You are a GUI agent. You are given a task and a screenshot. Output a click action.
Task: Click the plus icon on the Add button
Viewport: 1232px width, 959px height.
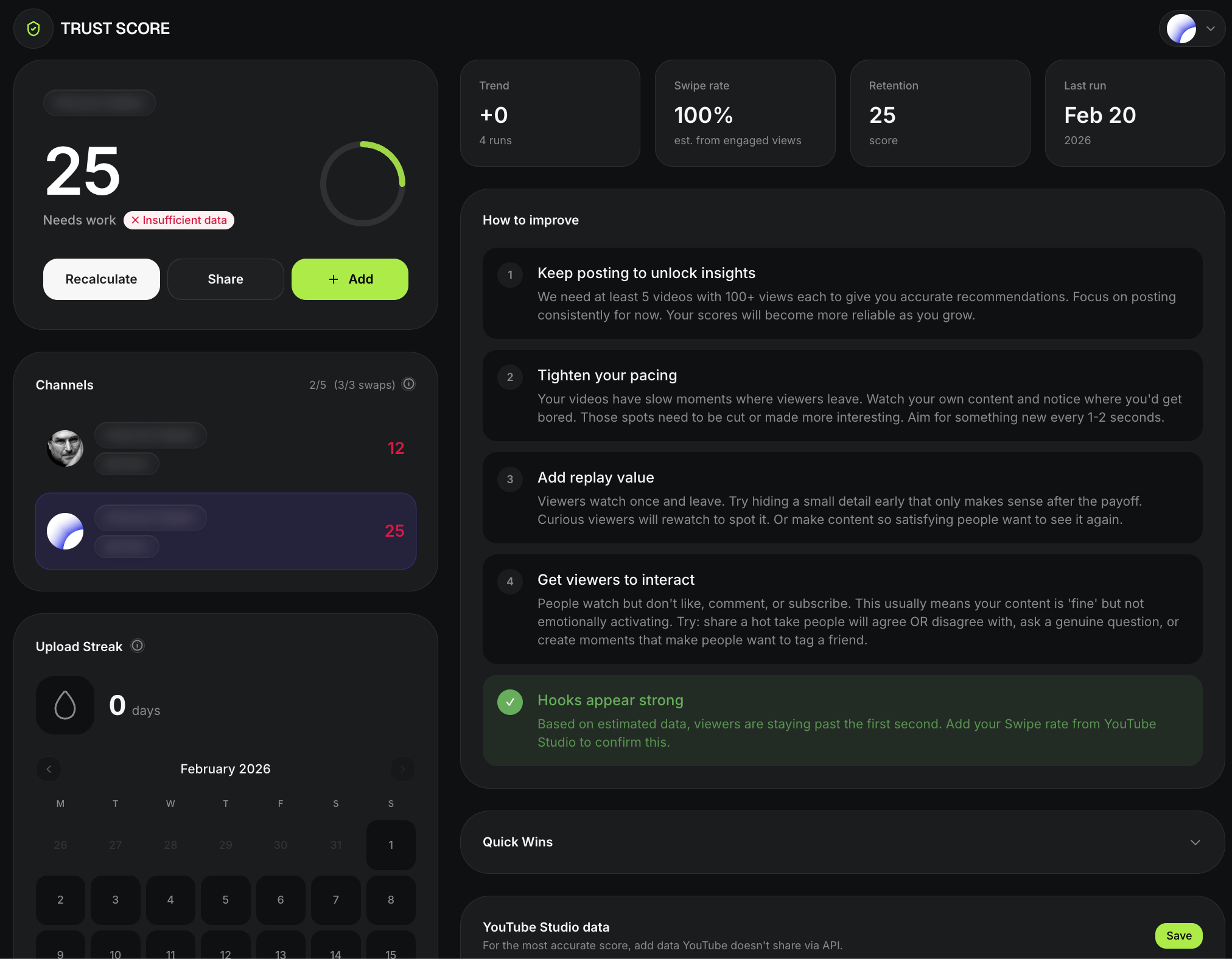(x=333, y=279)
